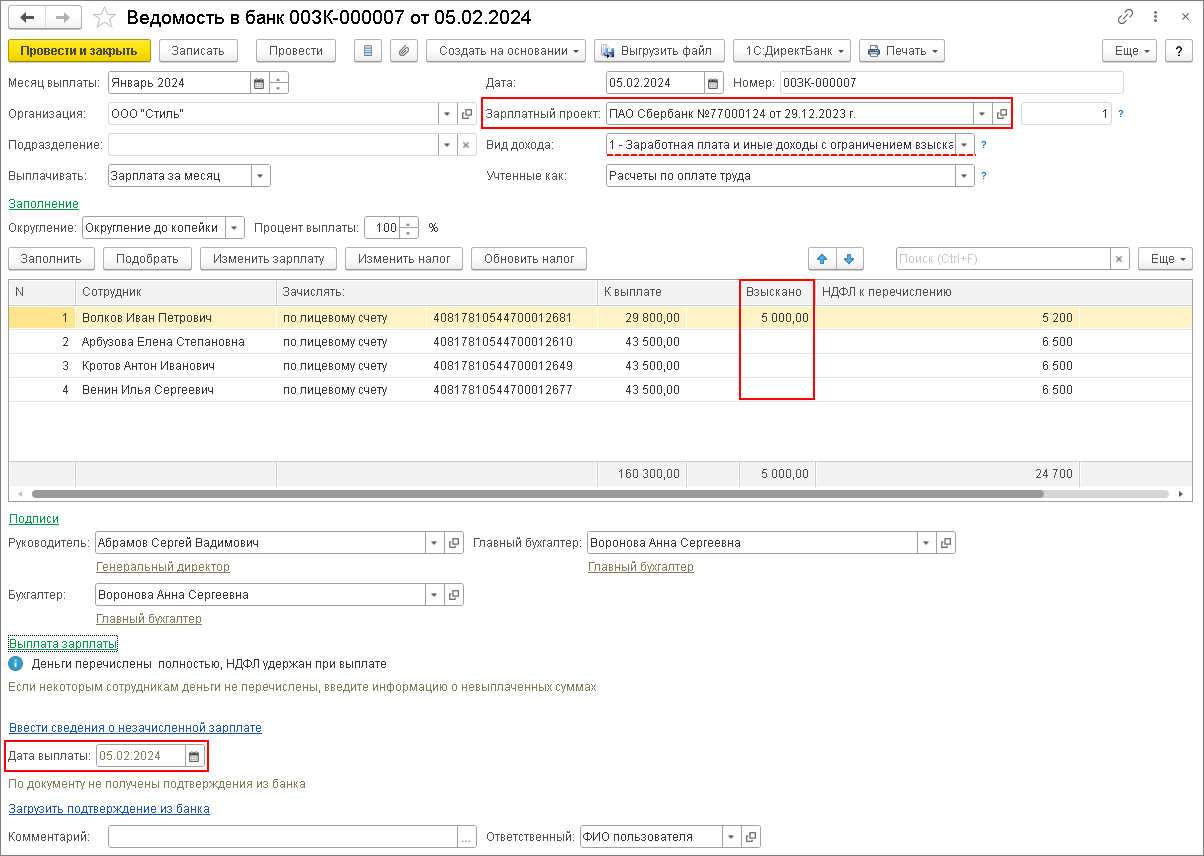Click the back navigation arrow
Screen dimensions: 1204x856
[x=27, y=18]
